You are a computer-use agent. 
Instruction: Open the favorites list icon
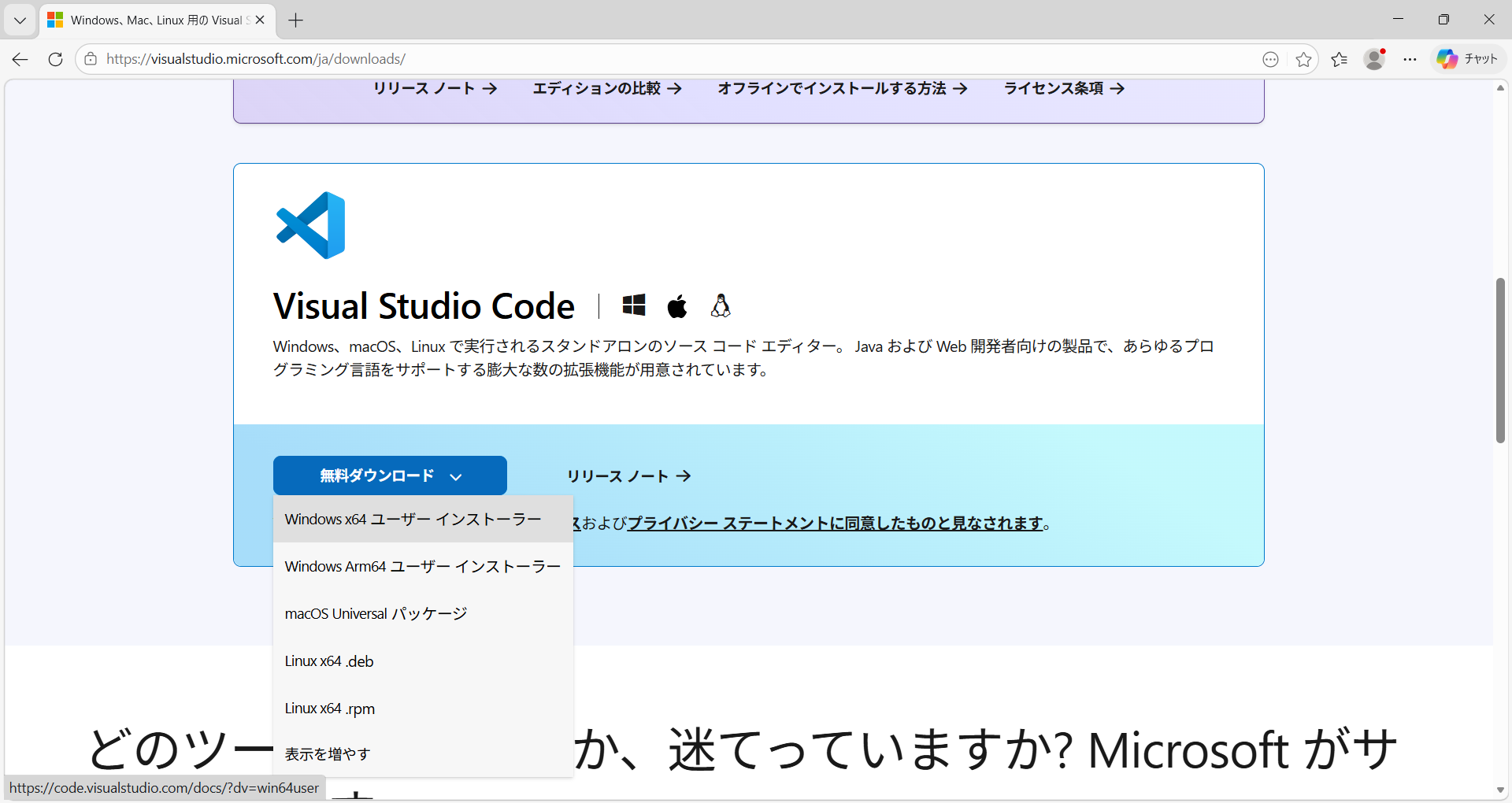[1339, 59]
